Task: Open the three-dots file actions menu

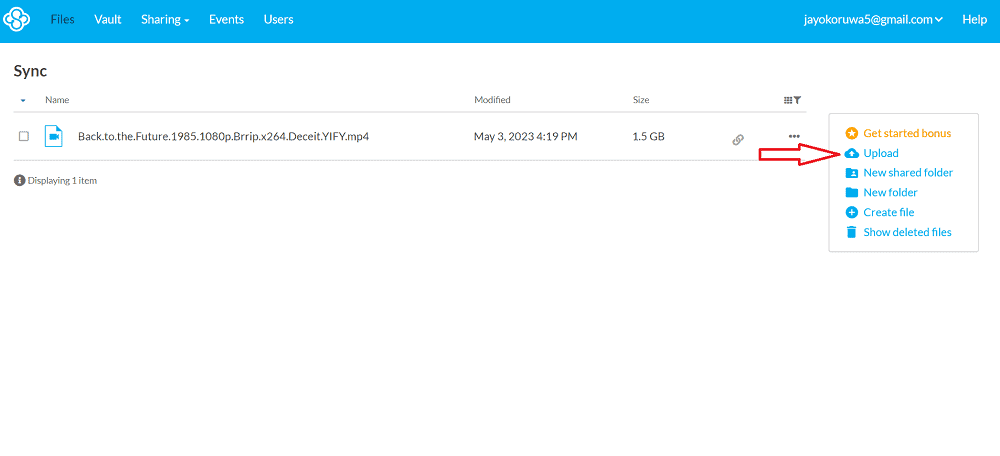Action: pos(794,136)
